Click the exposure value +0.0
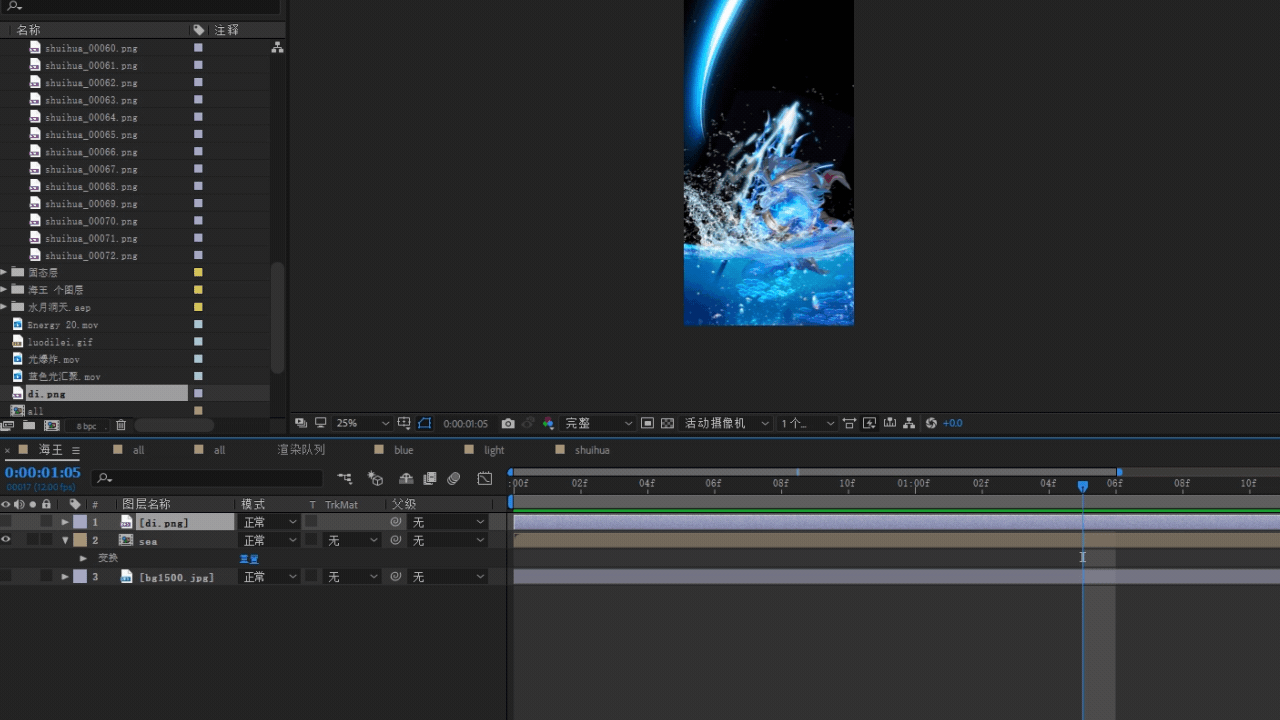 point(953,423)
